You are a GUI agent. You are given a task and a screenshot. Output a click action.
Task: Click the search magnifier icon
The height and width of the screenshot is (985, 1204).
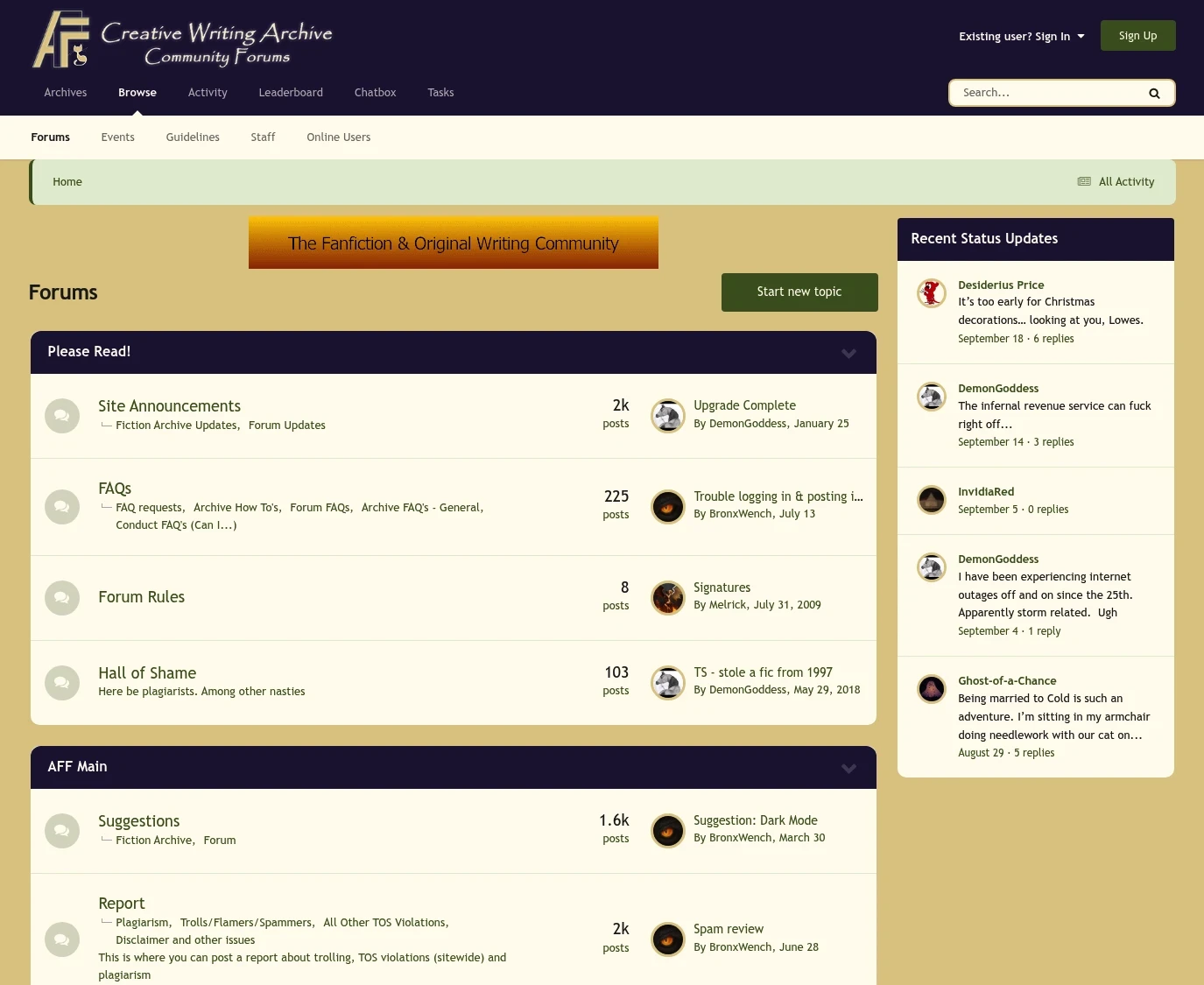(x=1154, y=94)
